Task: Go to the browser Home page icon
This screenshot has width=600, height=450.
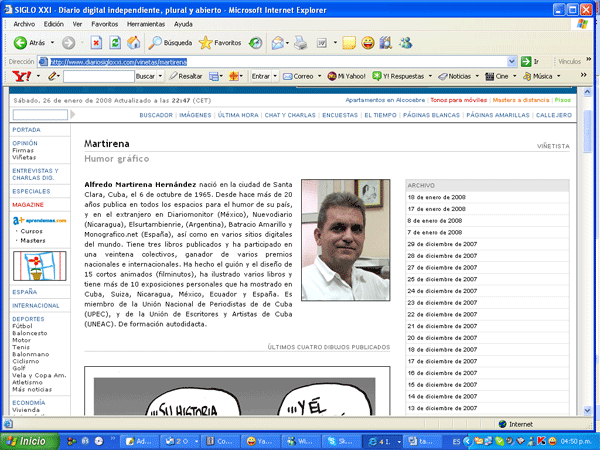Action: [x=135, y=43]
